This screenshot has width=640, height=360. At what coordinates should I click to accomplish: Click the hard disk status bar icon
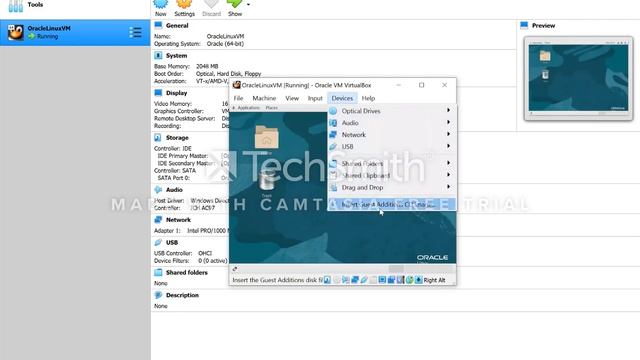(x=327, y=280)
